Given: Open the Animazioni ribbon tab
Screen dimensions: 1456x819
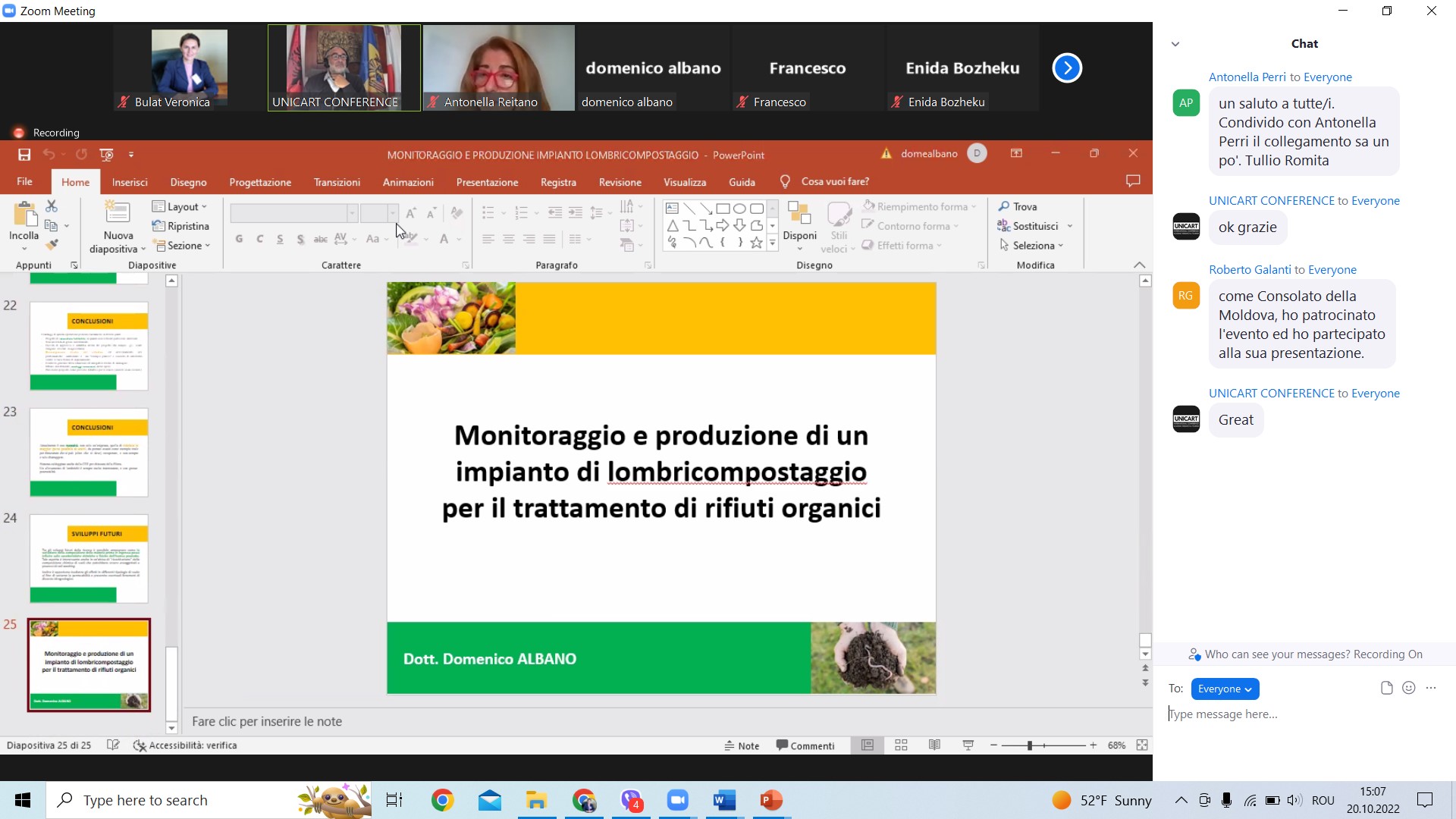Looking at the screenshot, I should coord(408,182).
